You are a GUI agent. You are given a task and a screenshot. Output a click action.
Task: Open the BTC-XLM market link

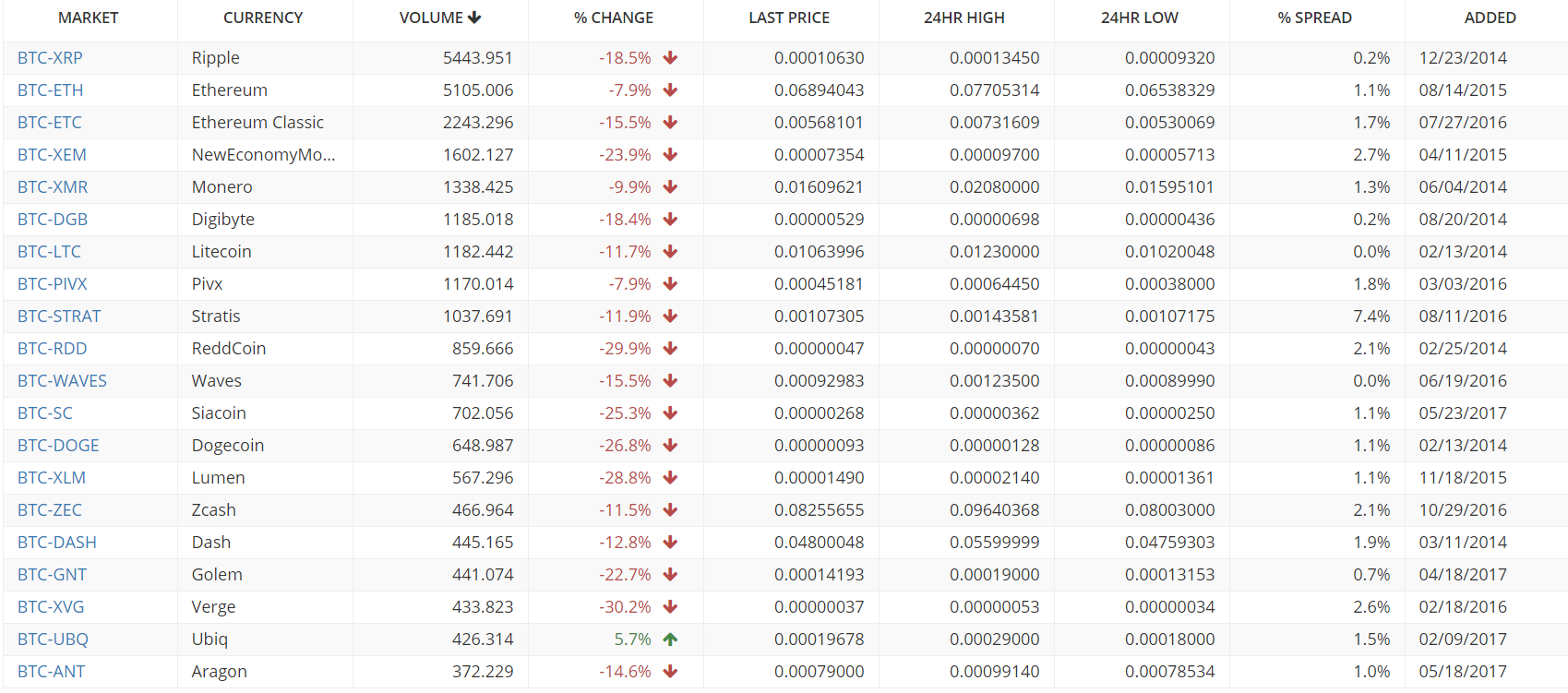[52, 478]
